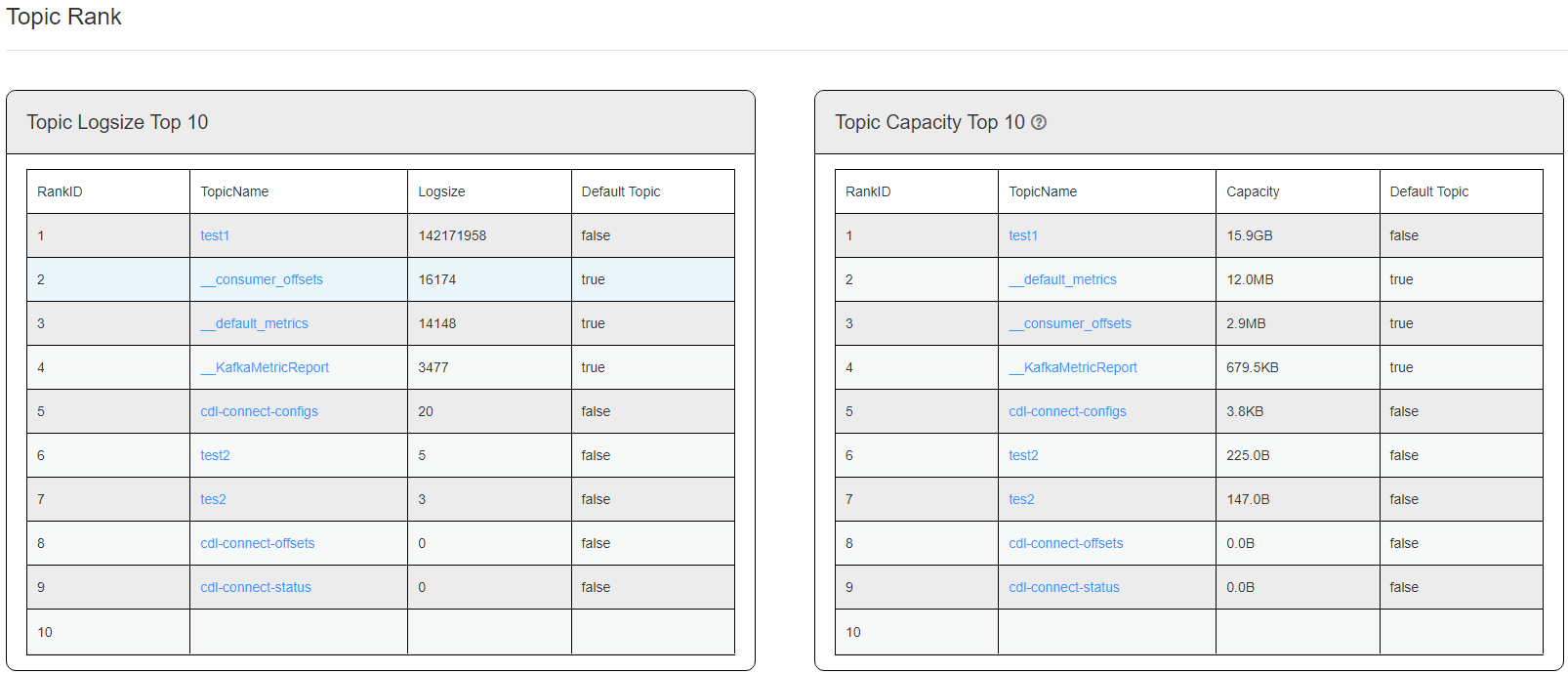
Task: Open cdl-connect-status in Capacity table
Action: 1064,587
